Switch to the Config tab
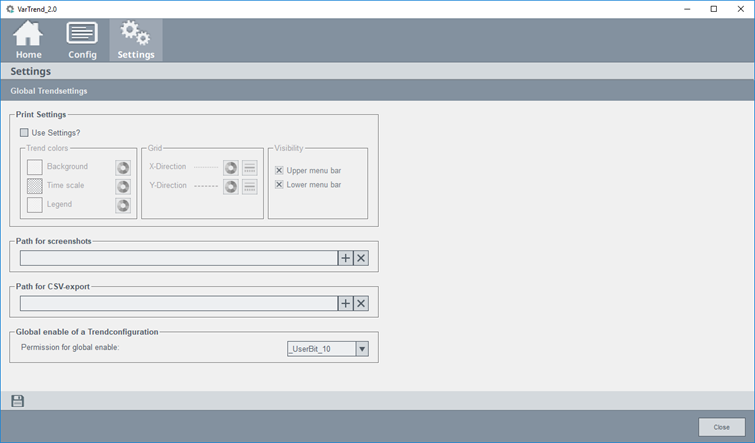The image size is (755, 443). pyautogui.click(x=82, y=40)
